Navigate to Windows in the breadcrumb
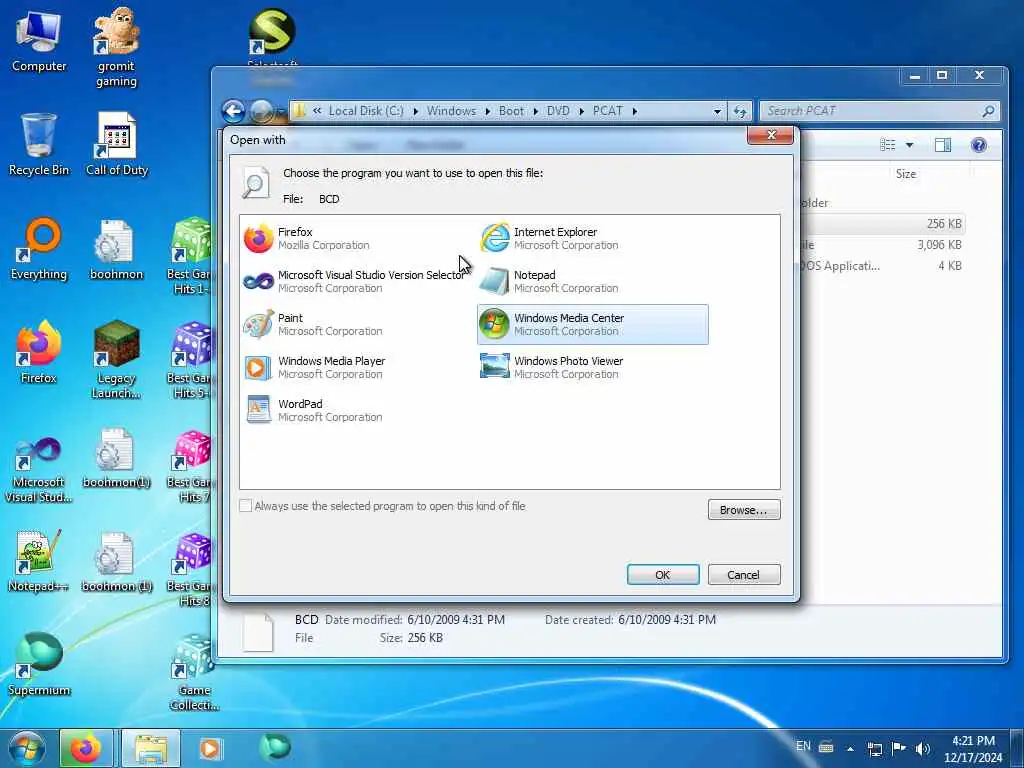 [x=451, y=111]
